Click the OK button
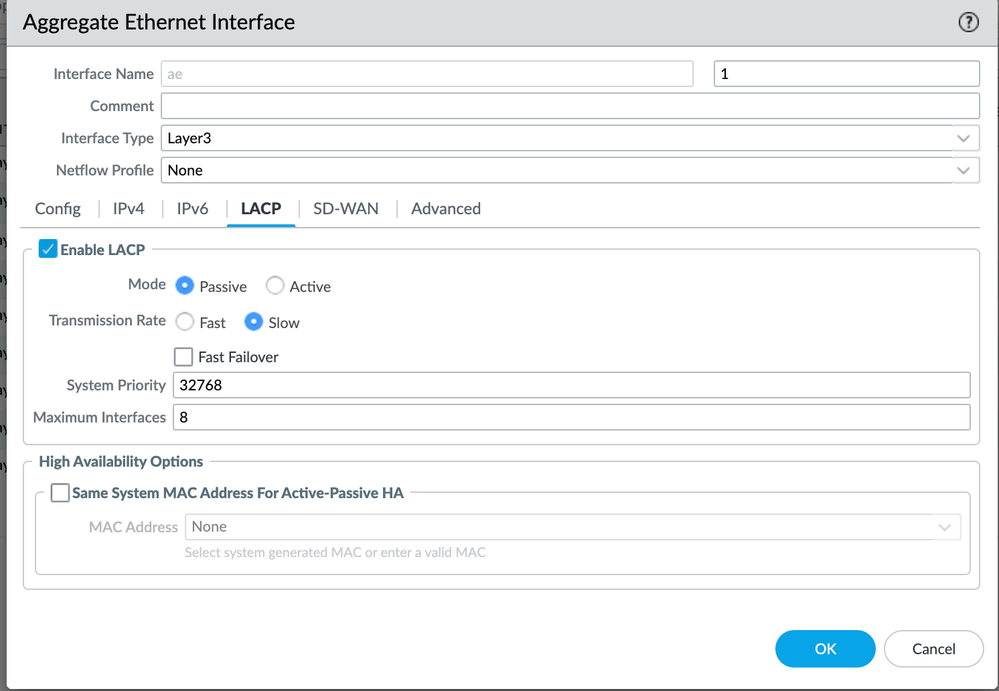This screenshot has width=999, height=691. pos(825,649)
